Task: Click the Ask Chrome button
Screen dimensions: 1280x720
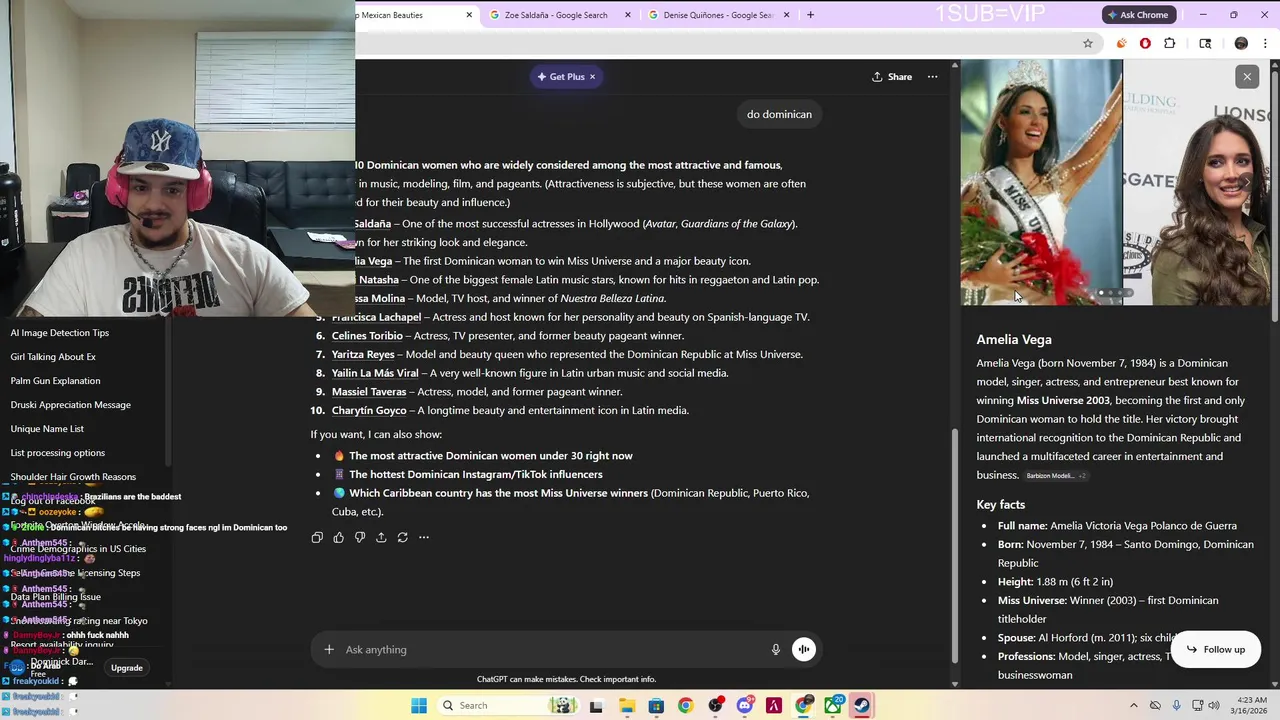Action: pos(1136,15)
